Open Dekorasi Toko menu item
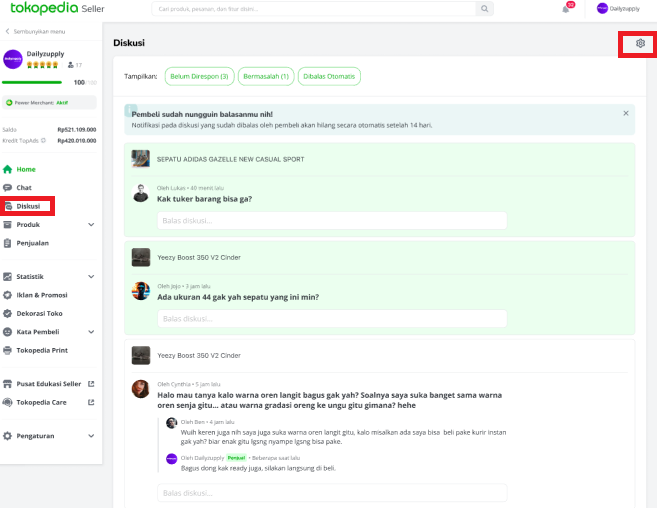This screenshot has width=657, height=508. [39, 314]
